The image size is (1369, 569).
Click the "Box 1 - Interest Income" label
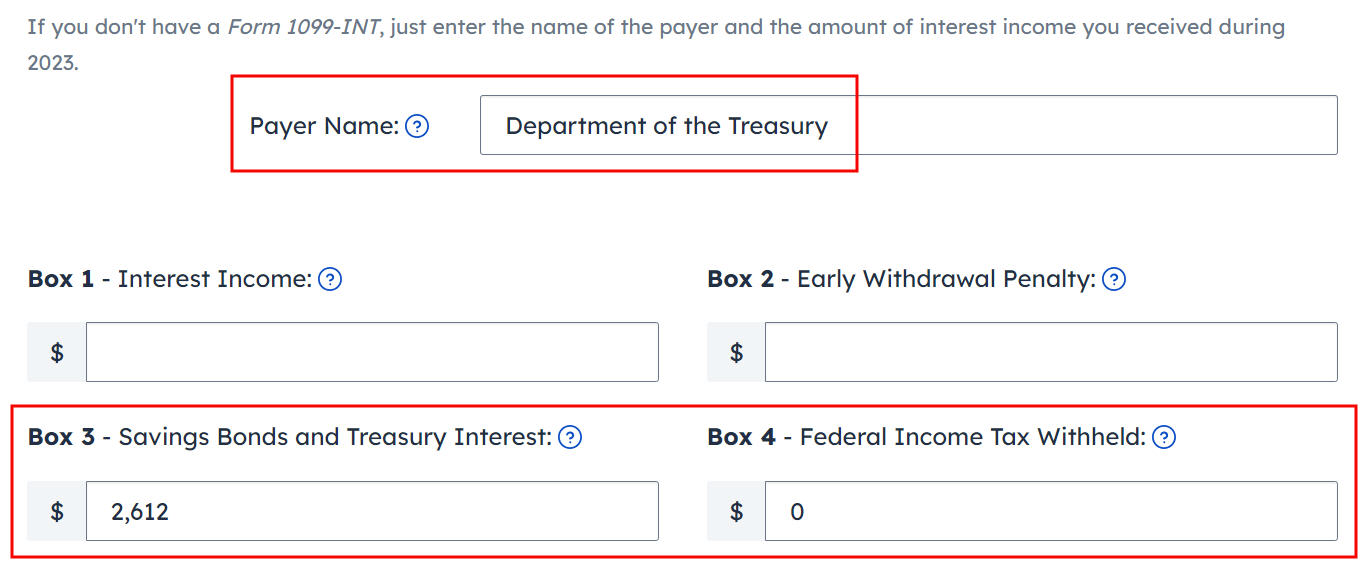click(x=170, y=280)
